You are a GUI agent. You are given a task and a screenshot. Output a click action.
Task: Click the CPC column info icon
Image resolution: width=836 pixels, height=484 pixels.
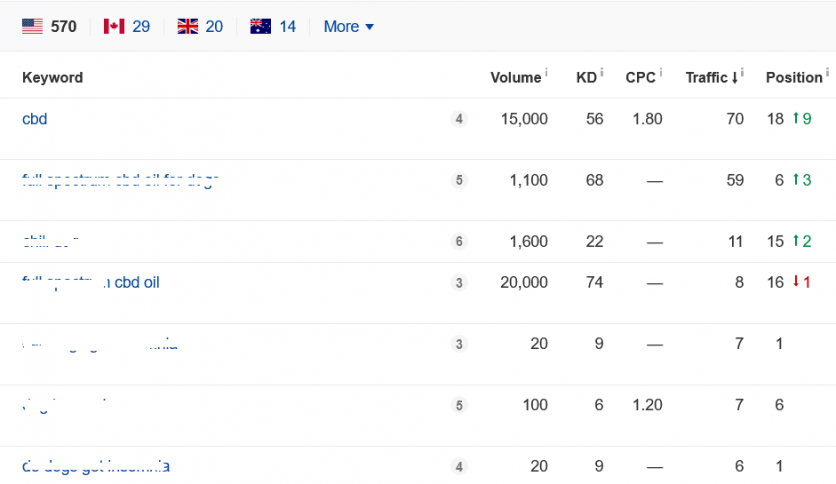point(661,75)
